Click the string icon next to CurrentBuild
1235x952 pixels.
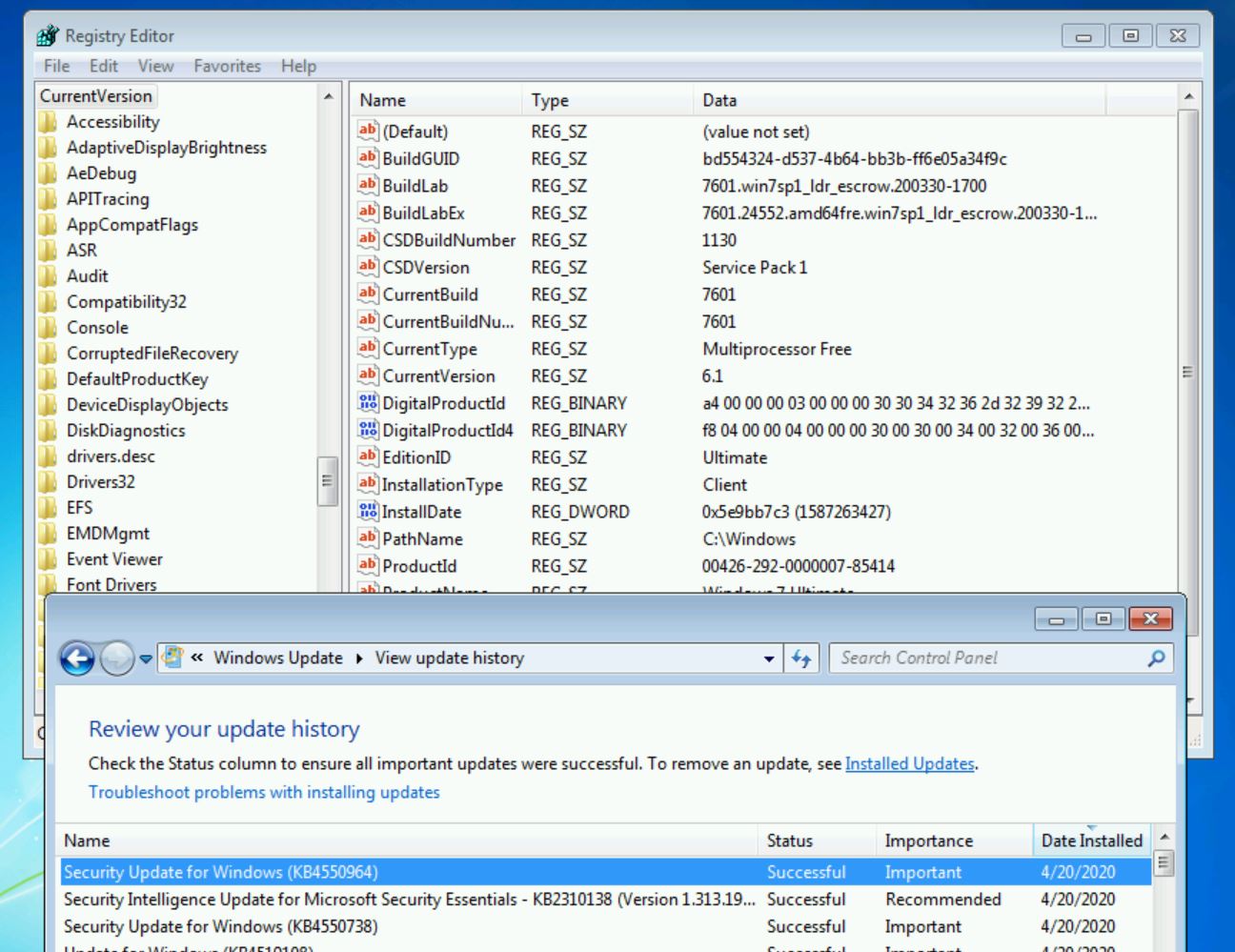click(x=368, y=294)
